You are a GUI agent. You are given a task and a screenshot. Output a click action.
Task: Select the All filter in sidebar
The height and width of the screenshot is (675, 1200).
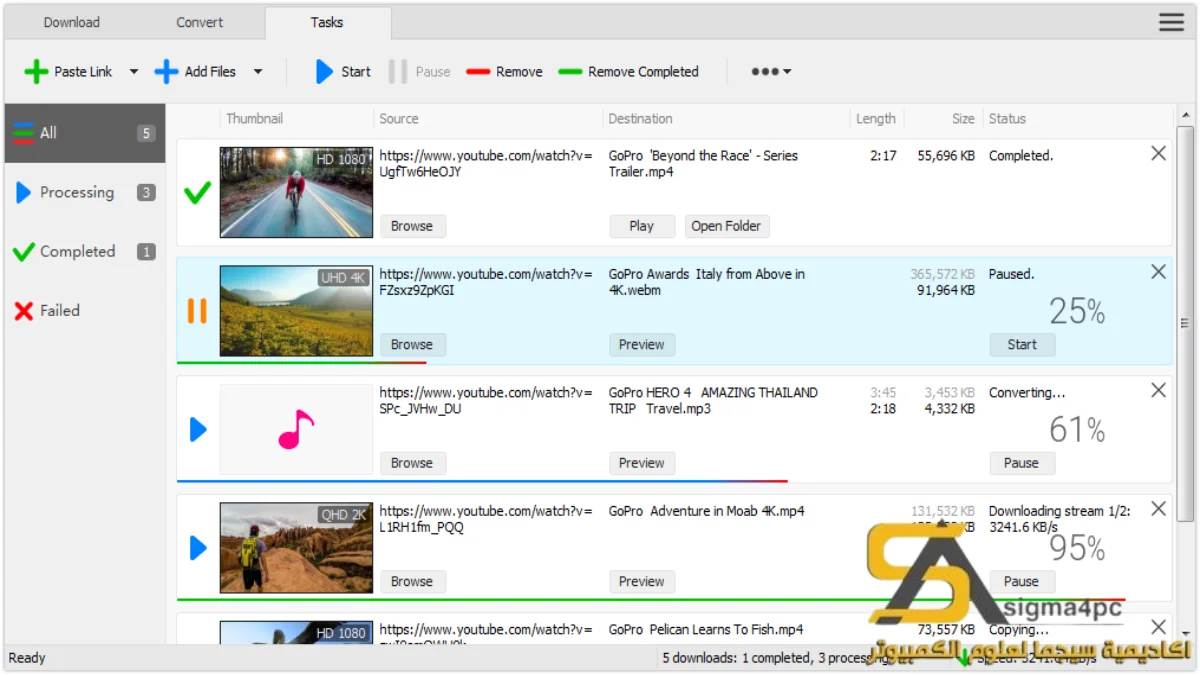(85, 133)
